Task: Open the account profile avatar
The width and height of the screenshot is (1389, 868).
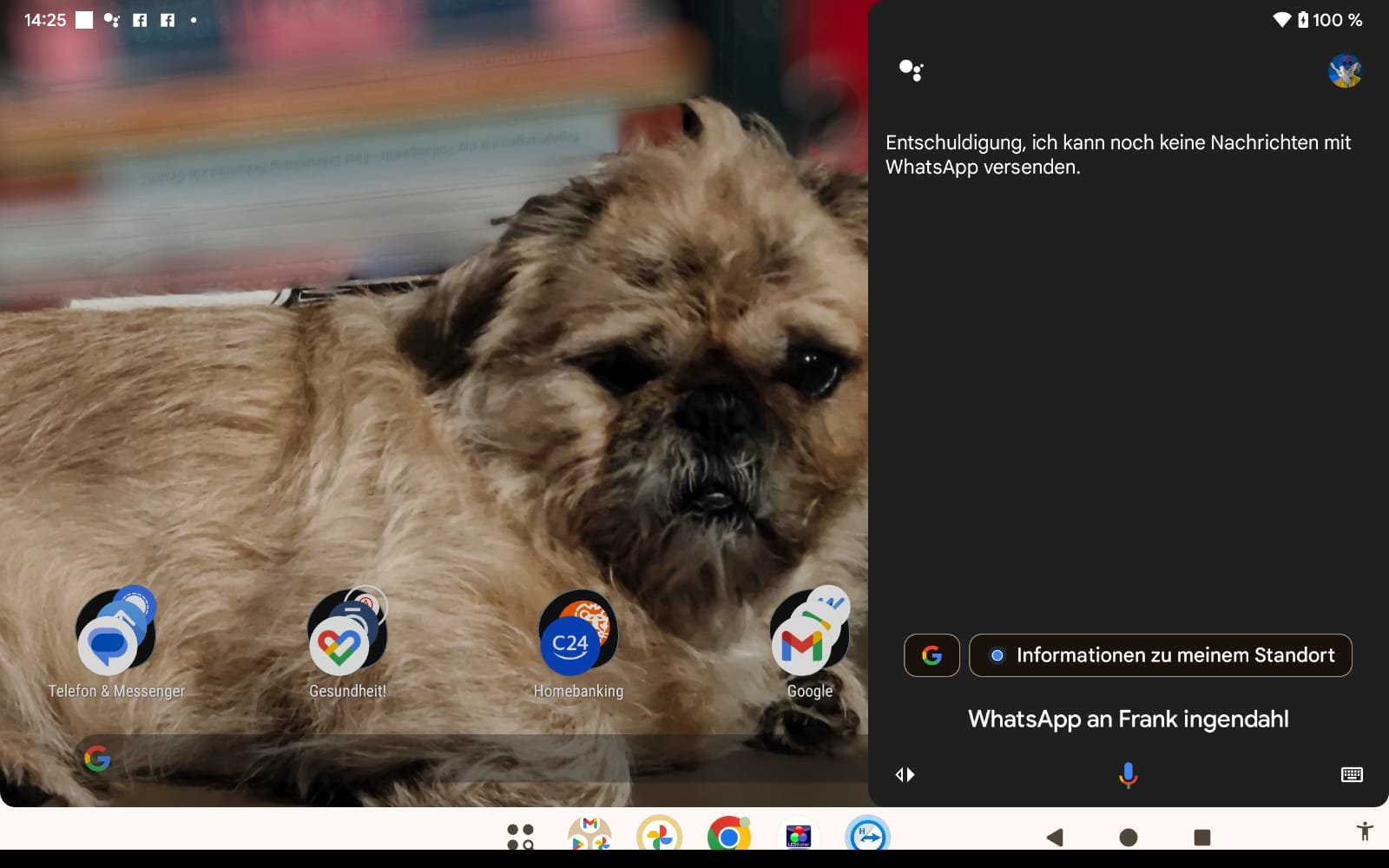Action: 1345,70
